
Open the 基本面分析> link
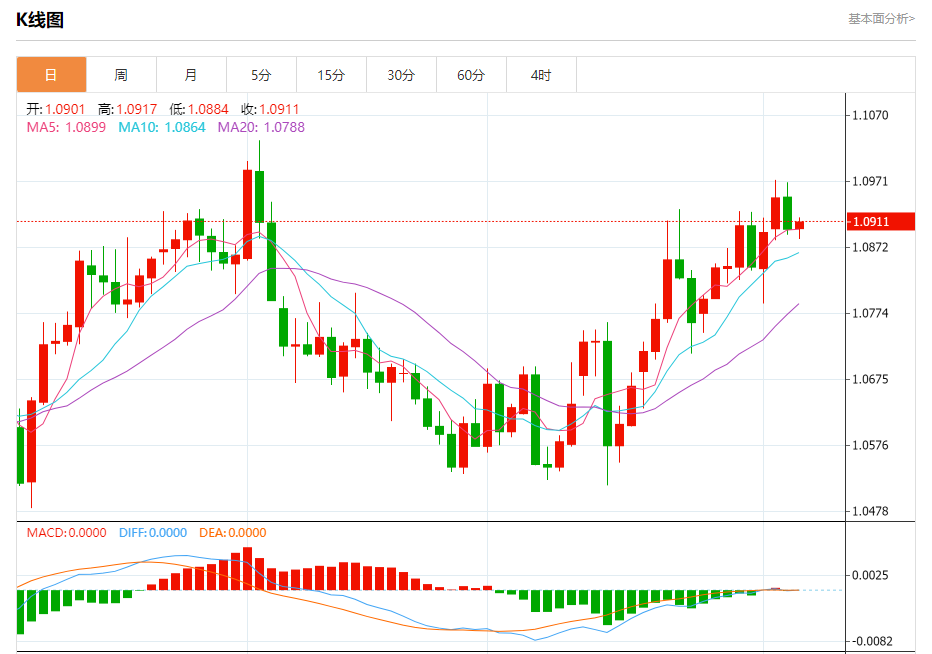881,19
